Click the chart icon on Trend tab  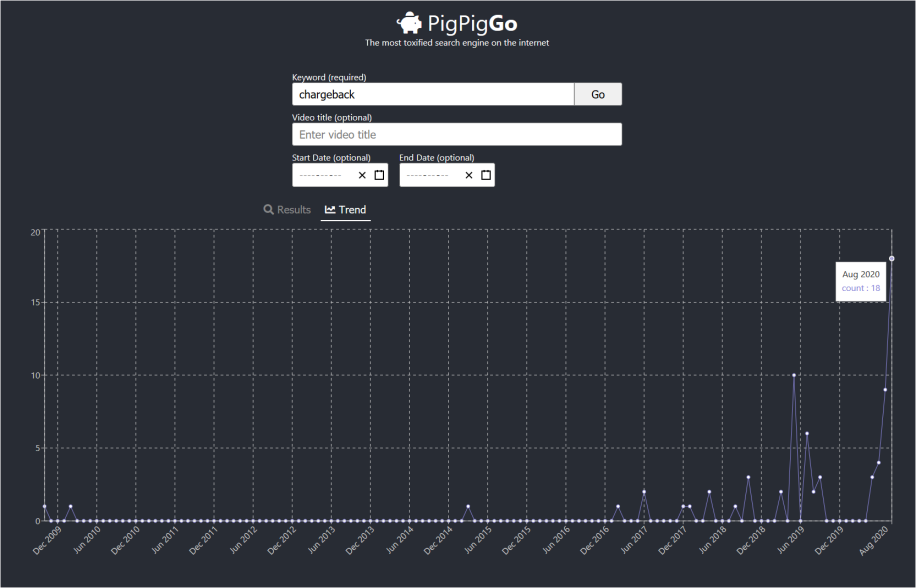pyautogui.click(x=330, y=210)
